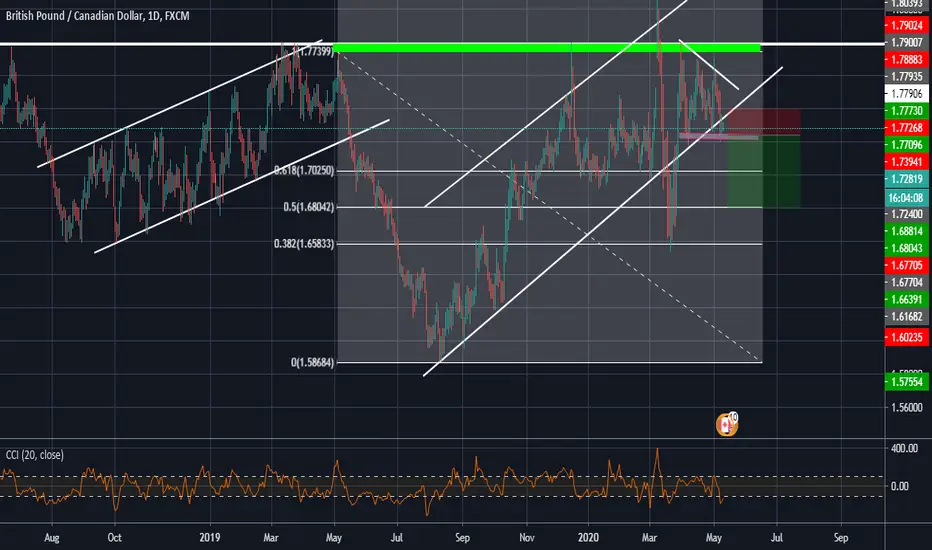
Task: Click the 2020 label on time axis
Action: tap(588, 538)
